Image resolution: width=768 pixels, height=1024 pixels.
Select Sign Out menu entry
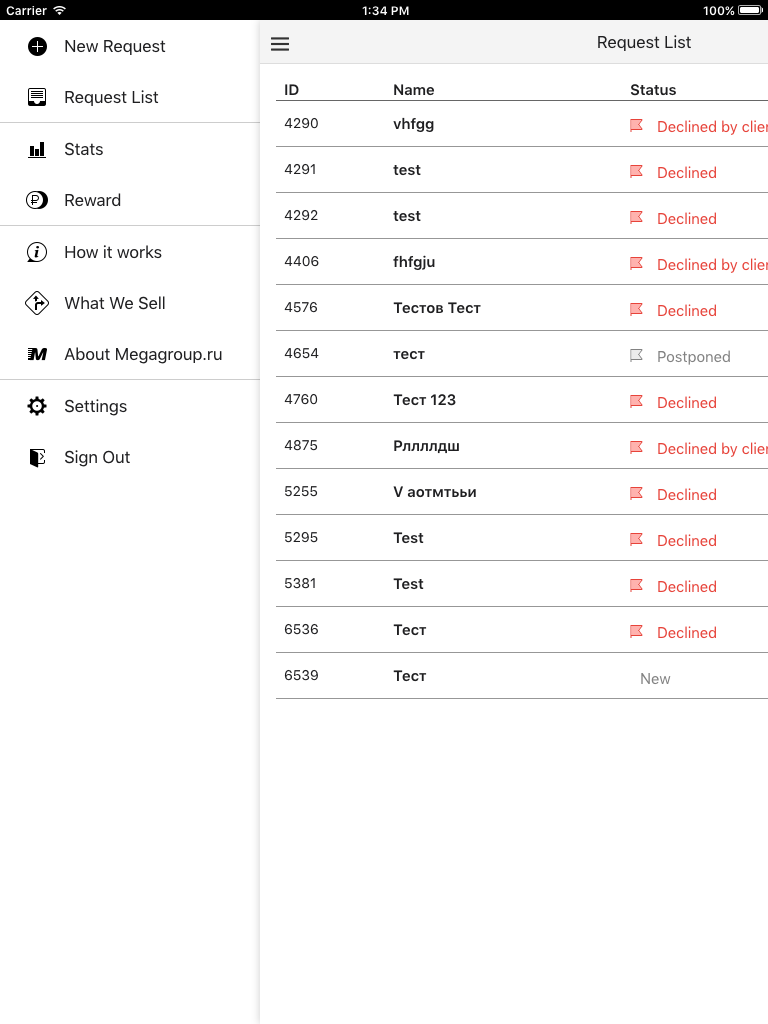point(130,457)
